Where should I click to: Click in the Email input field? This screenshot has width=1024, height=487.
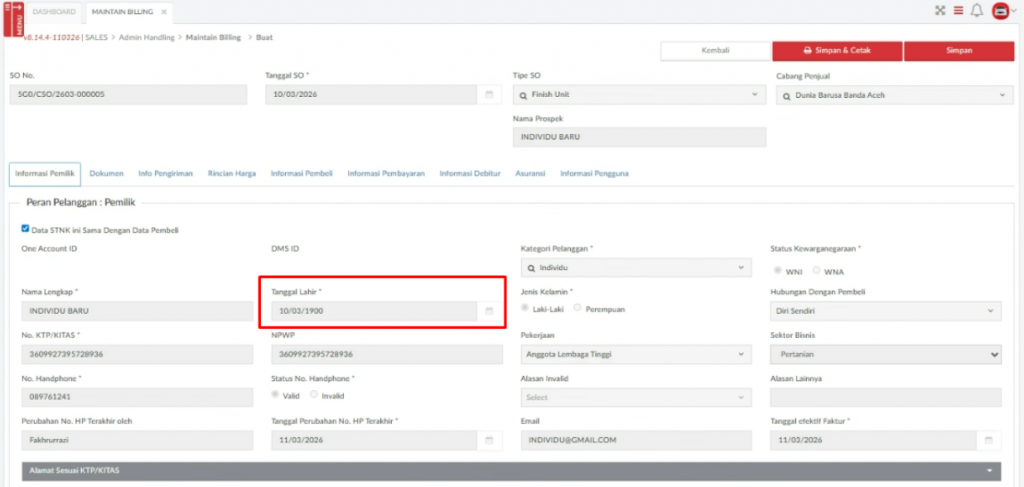tap(639, 440)
